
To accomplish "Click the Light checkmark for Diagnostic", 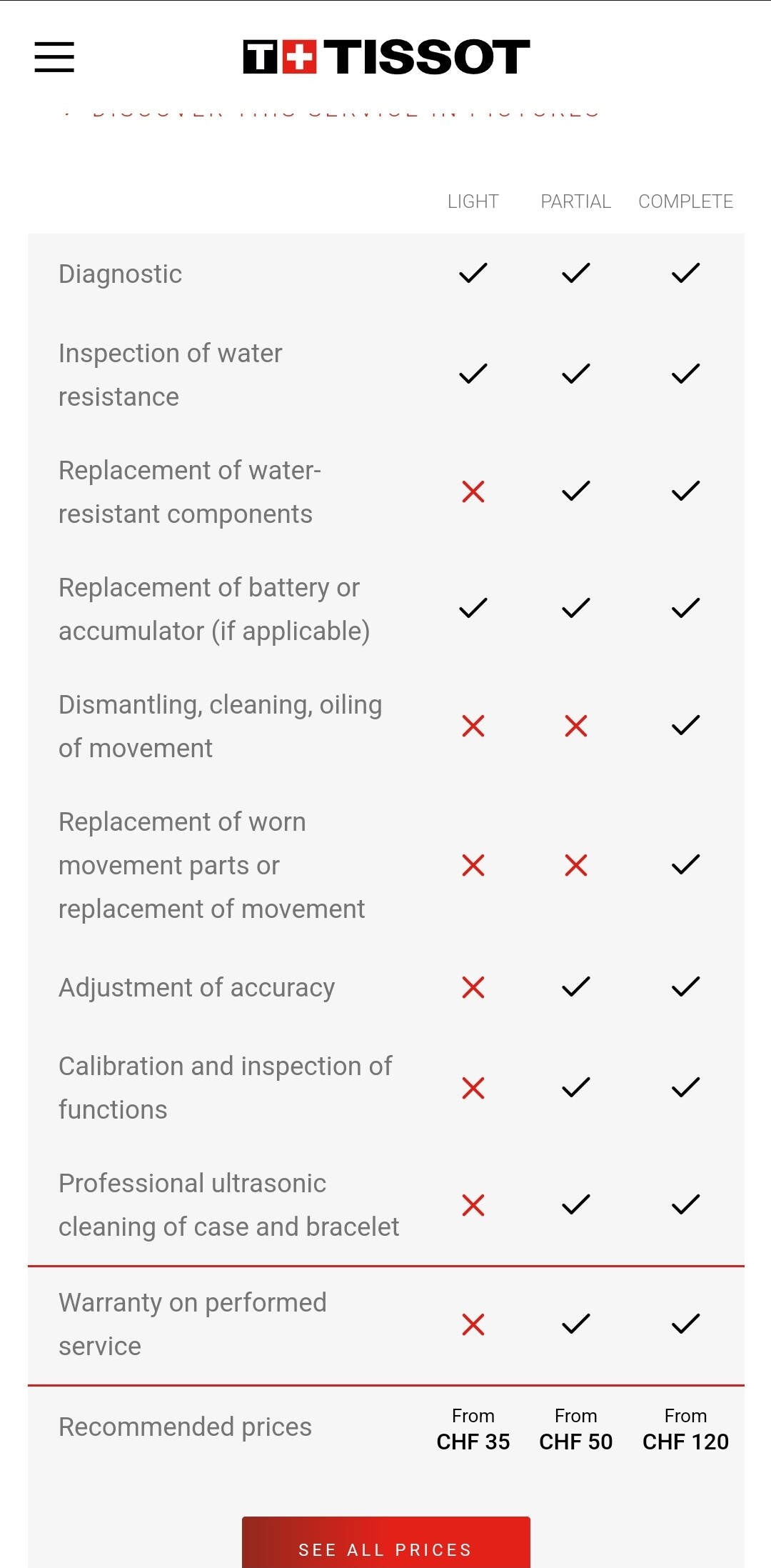I will click(473, 273).
